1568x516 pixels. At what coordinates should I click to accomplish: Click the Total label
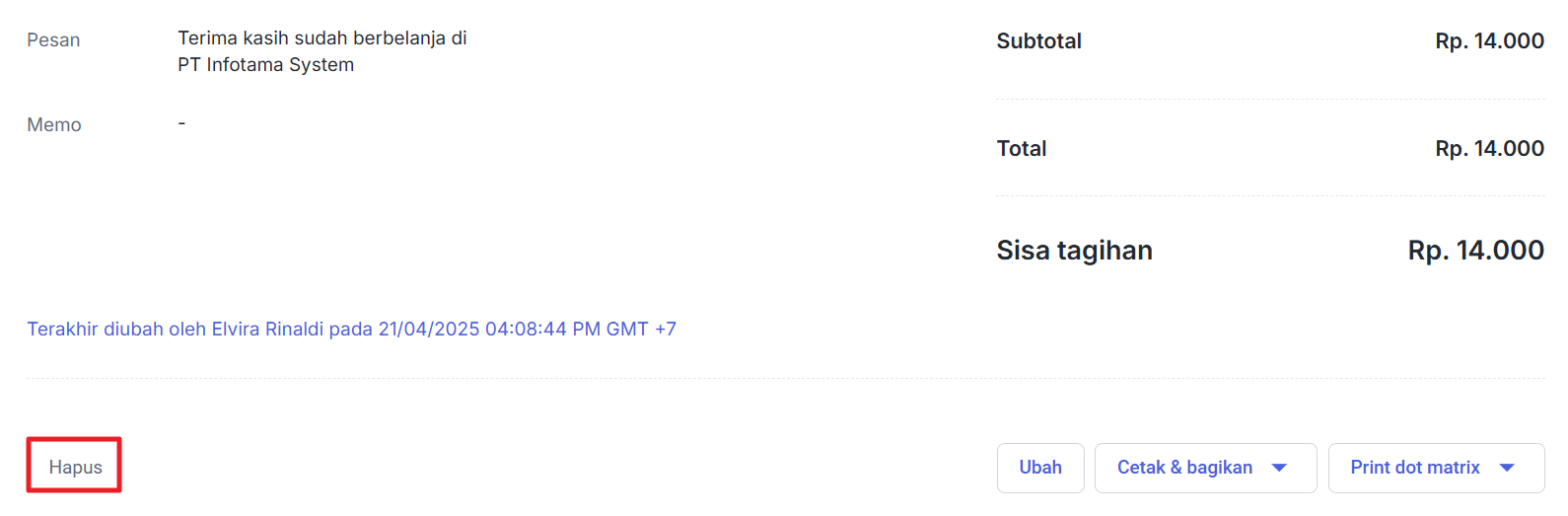[1021, 149]
